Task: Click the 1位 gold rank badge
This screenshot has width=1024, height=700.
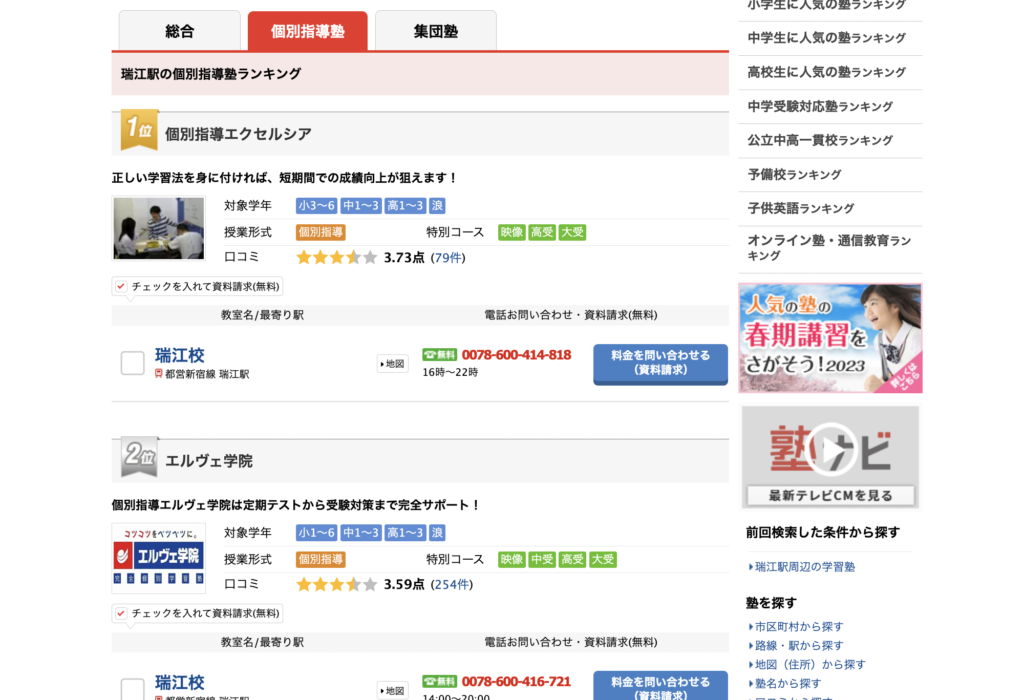Action: [139, 129]
